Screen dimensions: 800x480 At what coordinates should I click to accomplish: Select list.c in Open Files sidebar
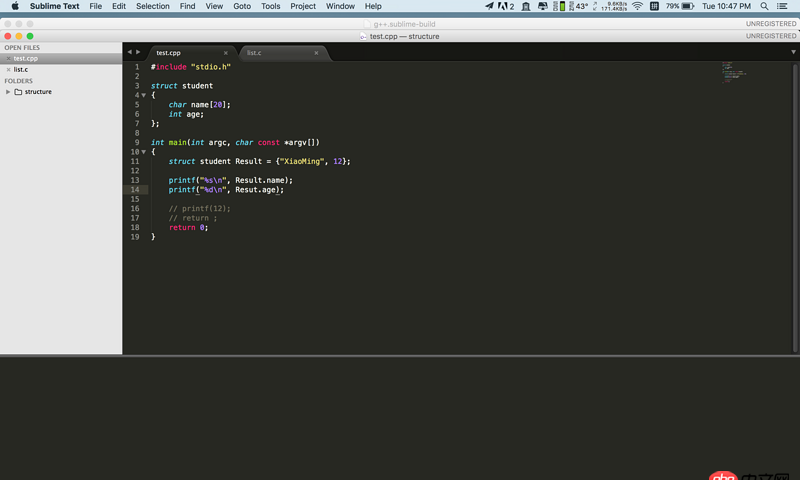[x=61, y=69]
